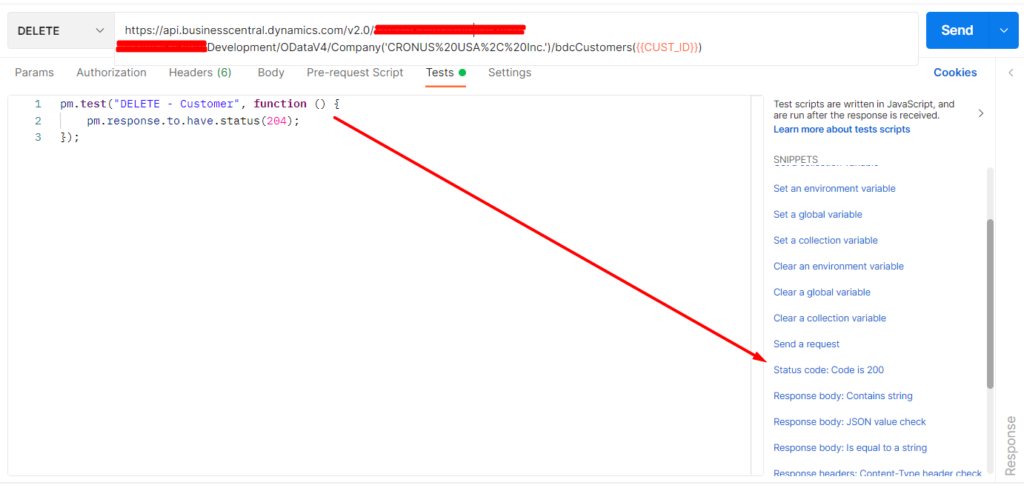The height and width of the screenshot is (488, 1024).
Task: Click the {{CUST_ID}} variable in the URL
Action: point(667,48)
